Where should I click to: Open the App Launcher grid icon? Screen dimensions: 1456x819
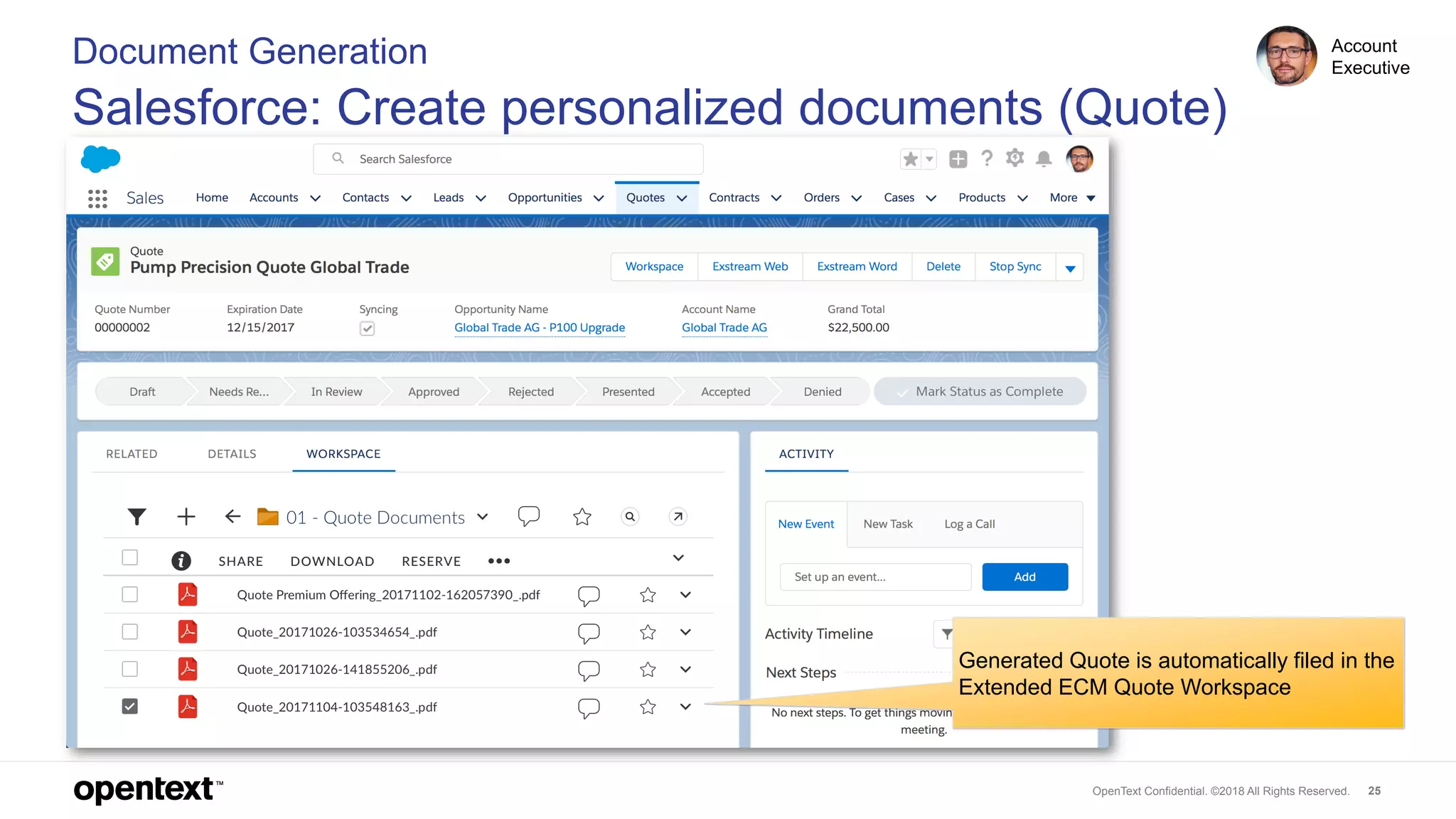tap(97, 198)
